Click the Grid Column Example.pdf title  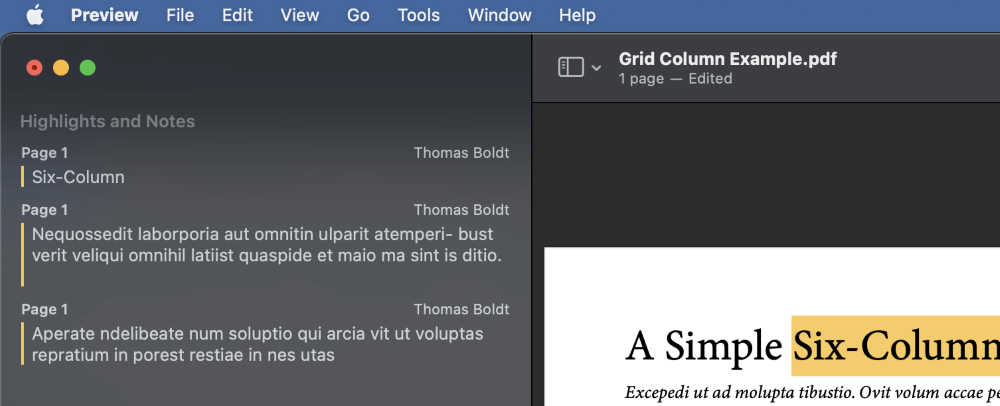click(x=727, y=59)
